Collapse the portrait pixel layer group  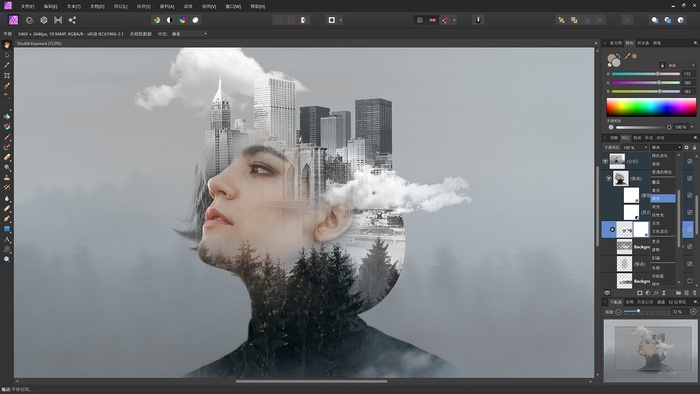pyautogui.click(x=608, y=178)
